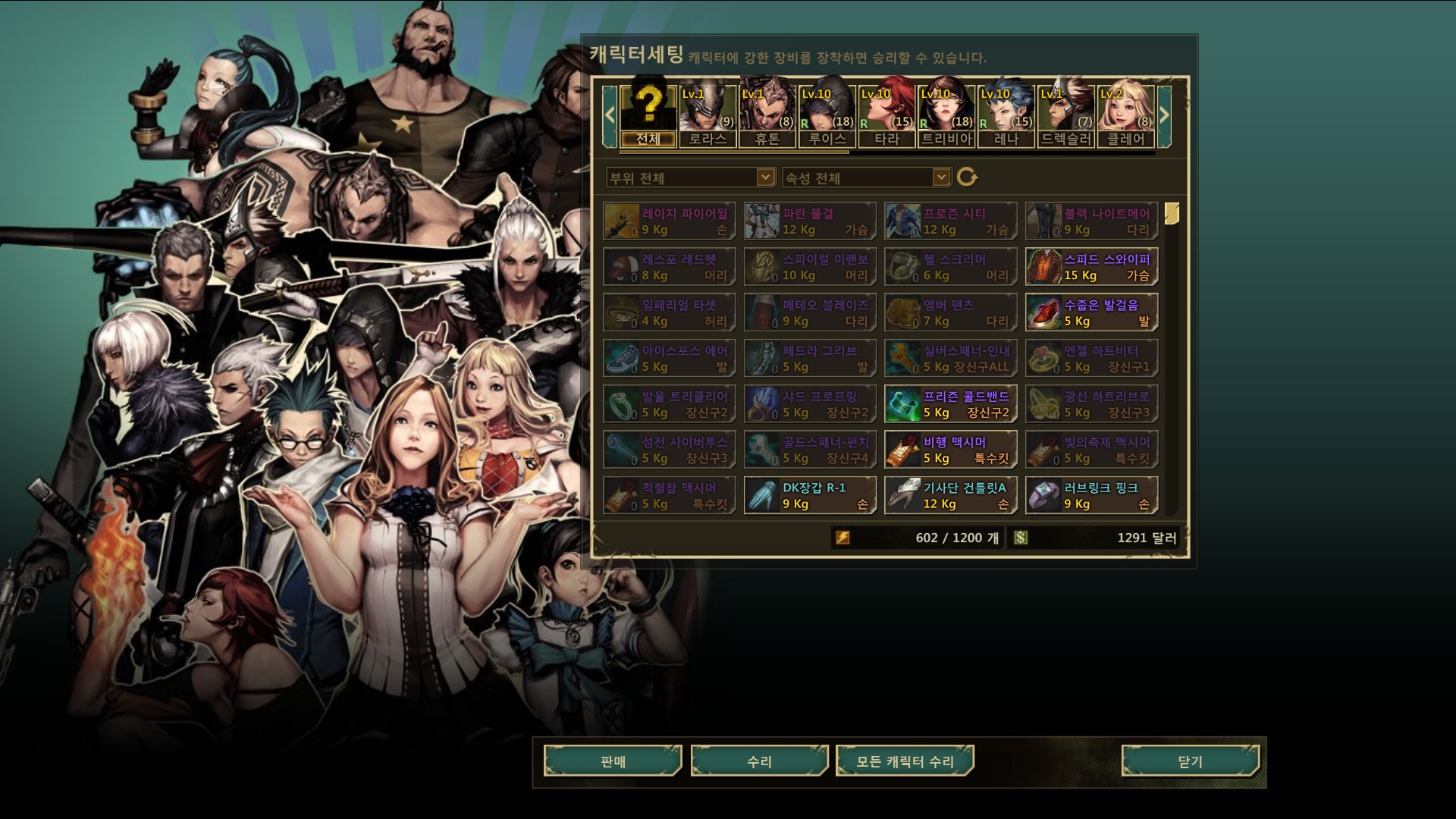Screen dimensions: 1456x819
Task: Click the inventory list scrollbar handle
Action: (1172, 214)
